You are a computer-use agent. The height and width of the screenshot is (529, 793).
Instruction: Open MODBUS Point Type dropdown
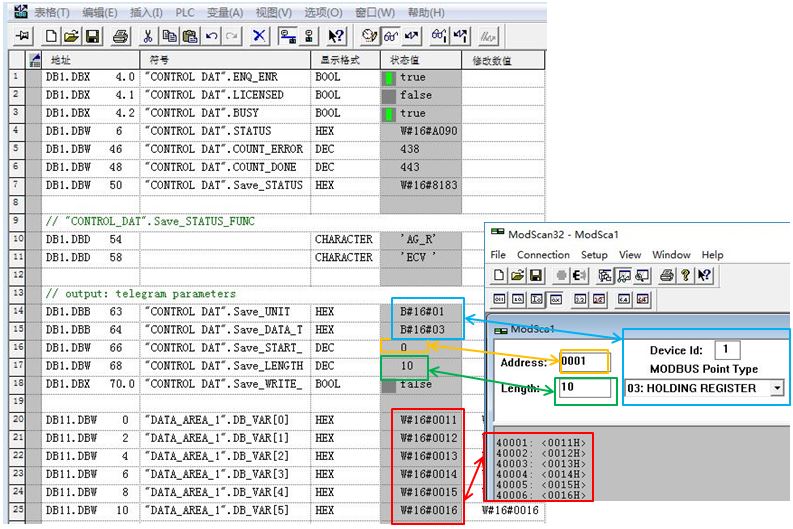(x=777, y=388)
